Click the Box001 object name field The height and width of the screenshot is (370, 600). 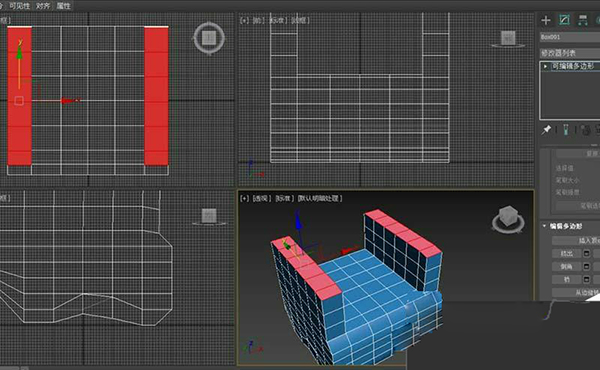tap(570, 37)
